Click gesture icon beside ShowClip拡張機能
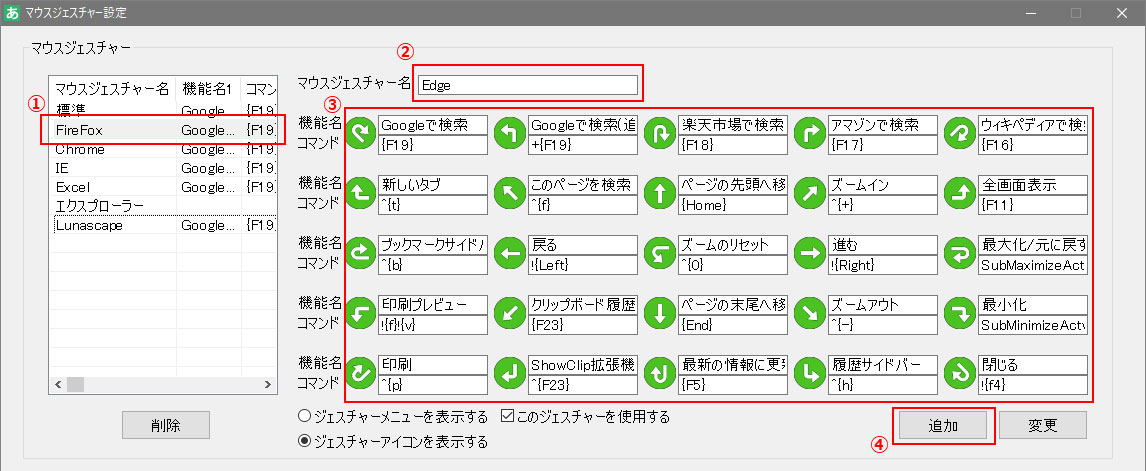Viewport: 1146px width, 471px height. tap(510, 374)
